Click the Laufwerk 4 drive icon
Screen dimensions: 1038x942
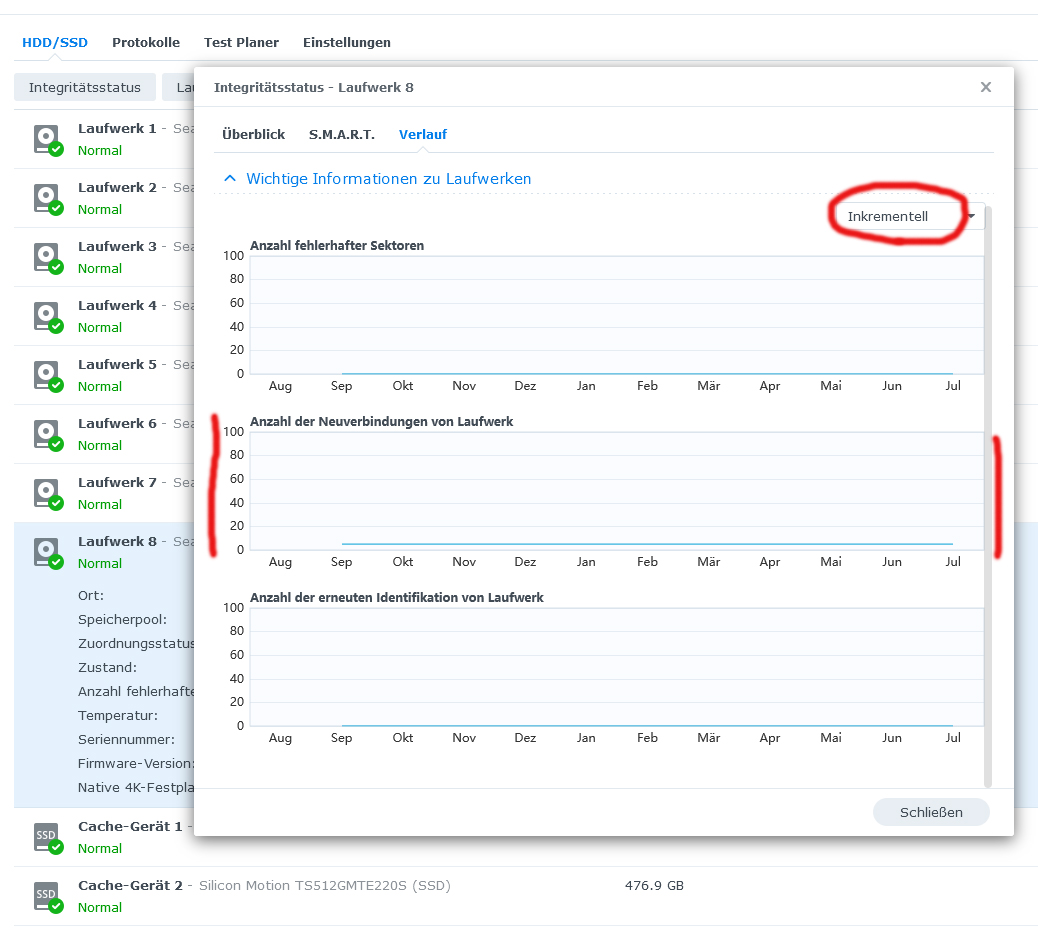(x=48, y=317)
